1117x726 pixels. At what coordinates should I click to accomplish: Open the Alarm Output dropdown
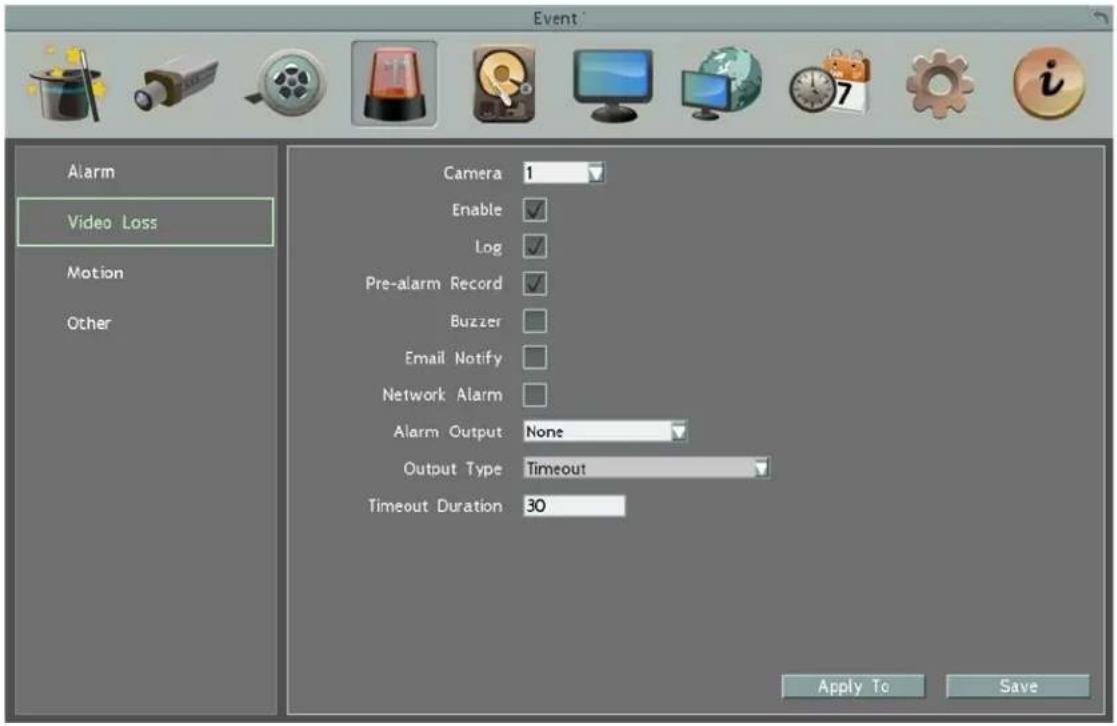pos(605,431)
